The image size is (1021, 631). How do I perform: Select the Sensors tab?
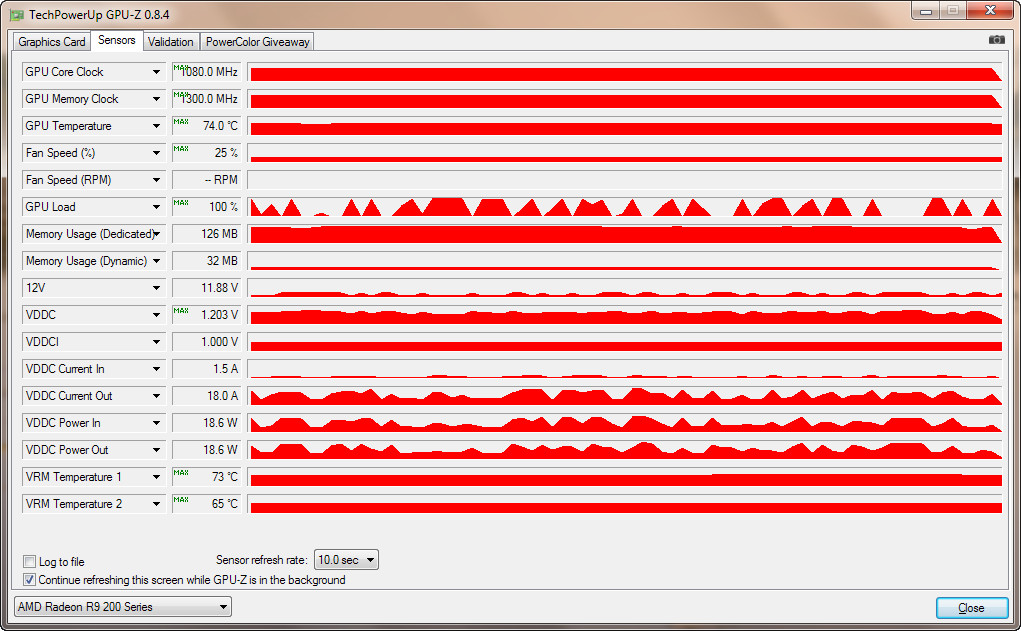[x=117, y=40]
